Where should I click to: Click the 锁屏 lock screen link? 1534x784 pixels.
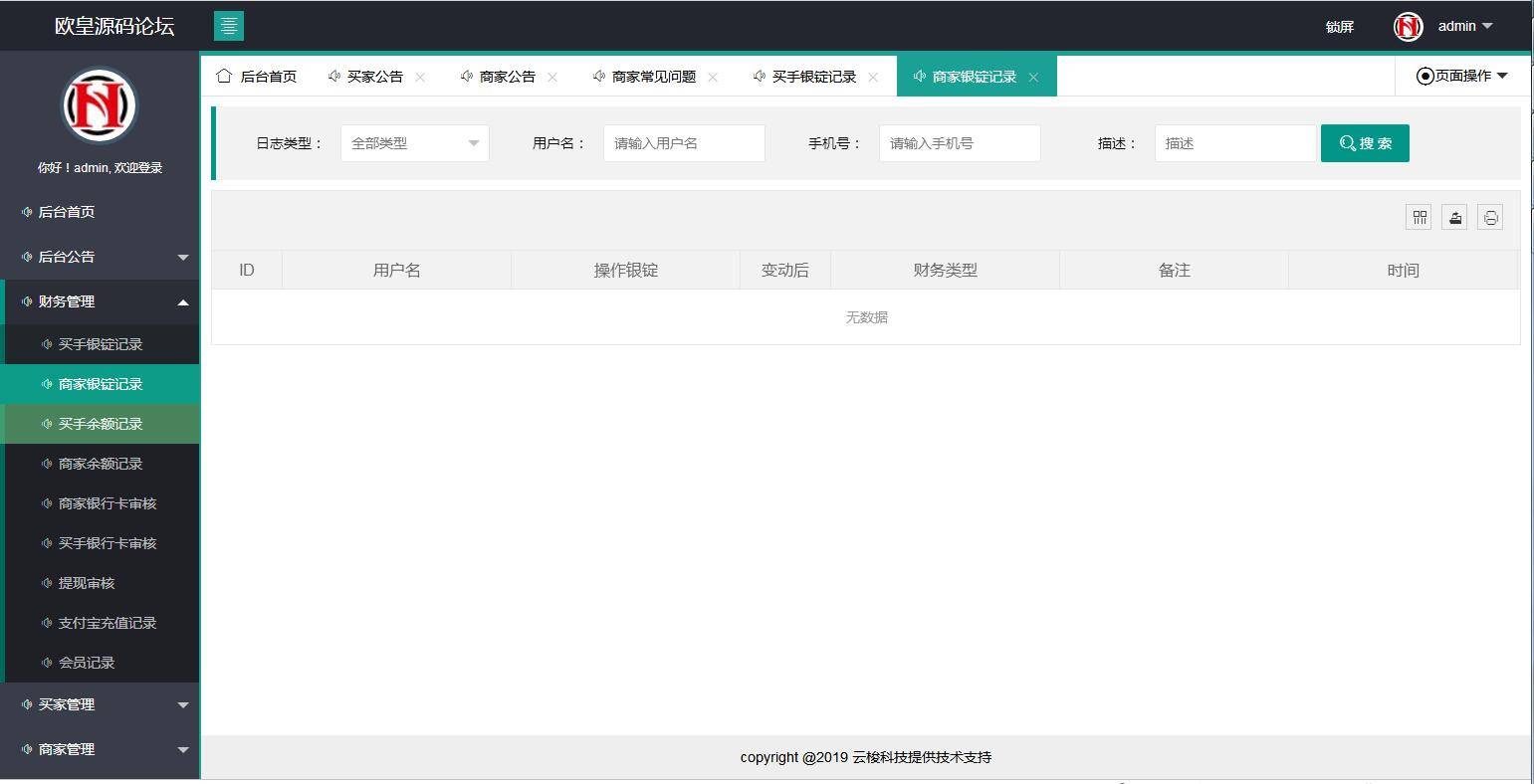[x=1339, y=27]
